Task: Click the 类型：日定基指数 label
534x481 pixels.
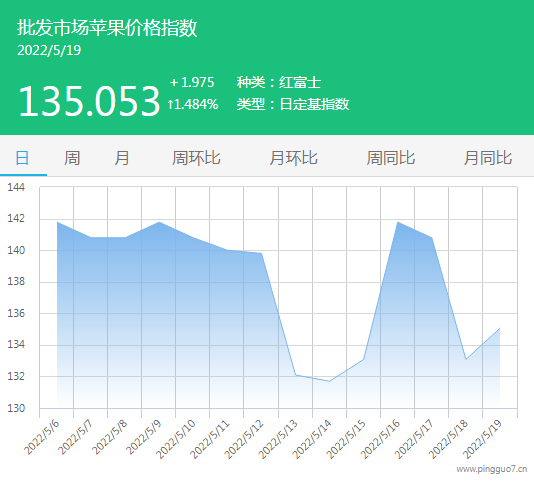Action: (293, 104)
